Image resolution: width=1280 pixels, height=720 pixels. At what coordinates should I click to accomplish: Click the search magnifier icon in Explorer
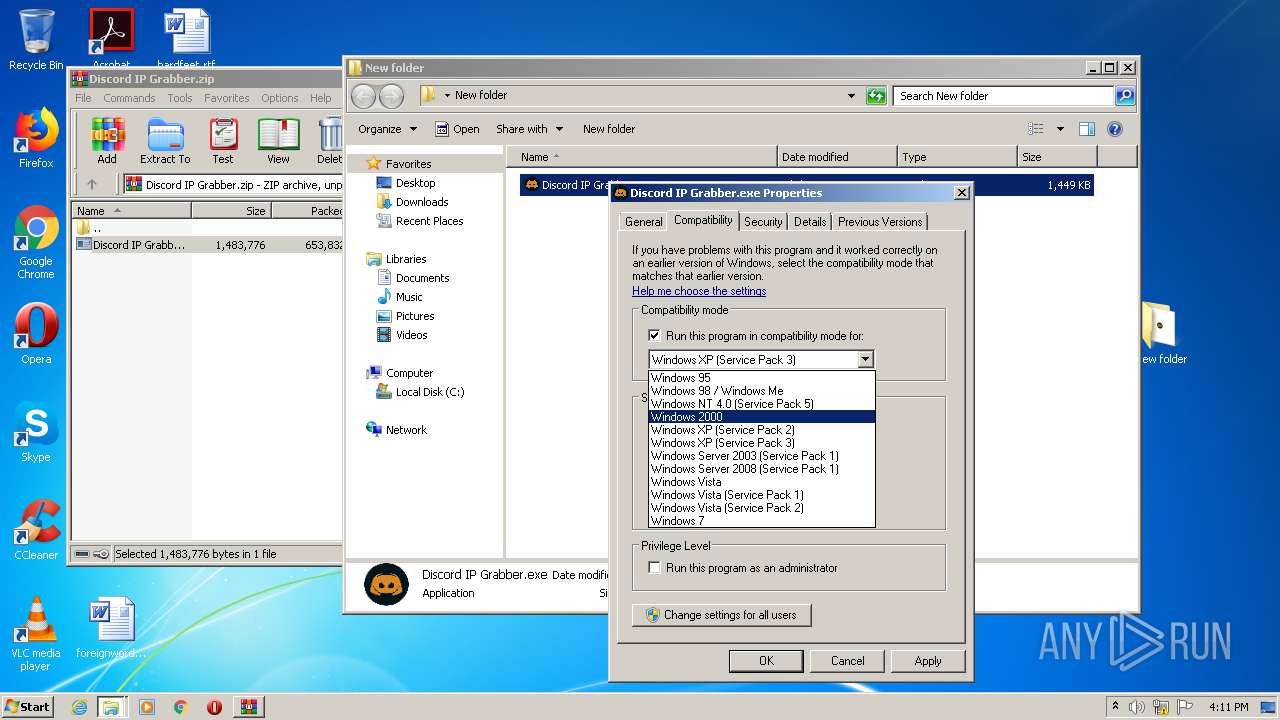(x=1125, y=96)
